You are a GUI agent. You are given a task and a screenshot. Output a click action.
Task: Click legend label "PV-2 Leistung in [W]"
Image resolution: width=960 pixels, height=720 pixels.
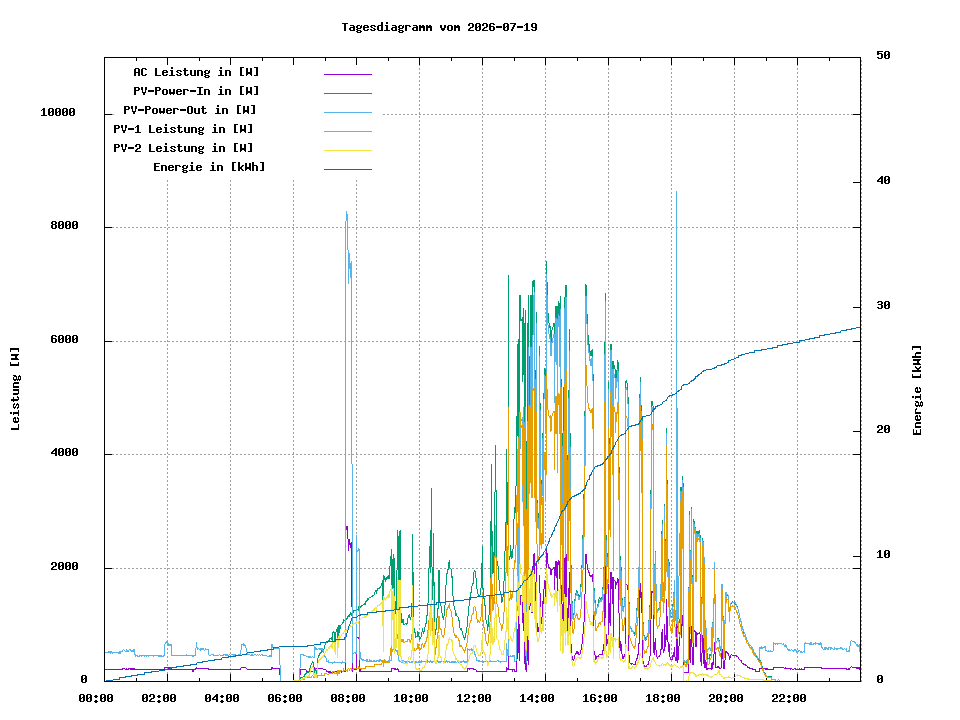pos(182,148)
